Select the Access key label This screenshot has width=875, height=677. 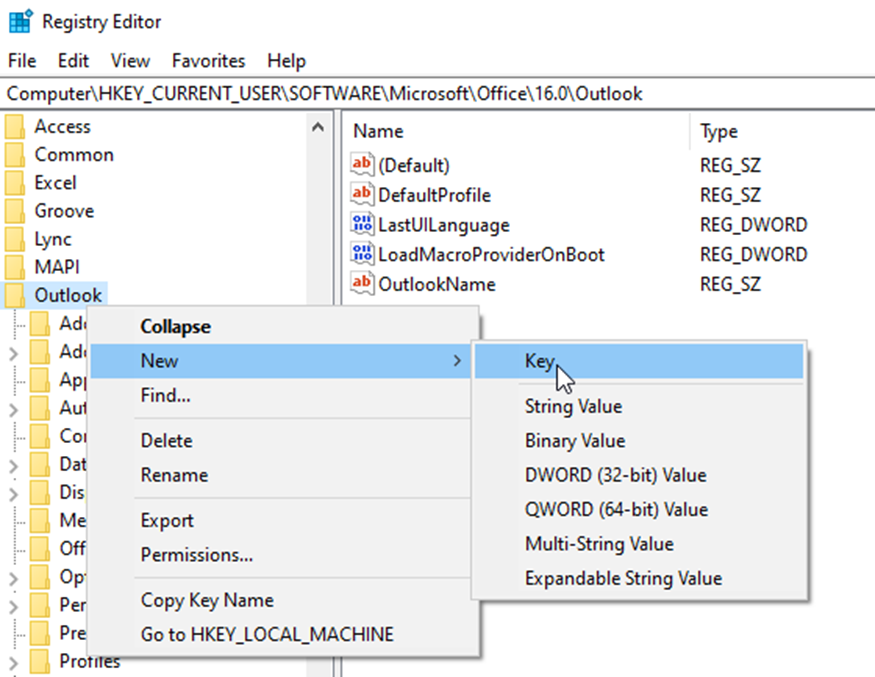[x=62, y=127]
